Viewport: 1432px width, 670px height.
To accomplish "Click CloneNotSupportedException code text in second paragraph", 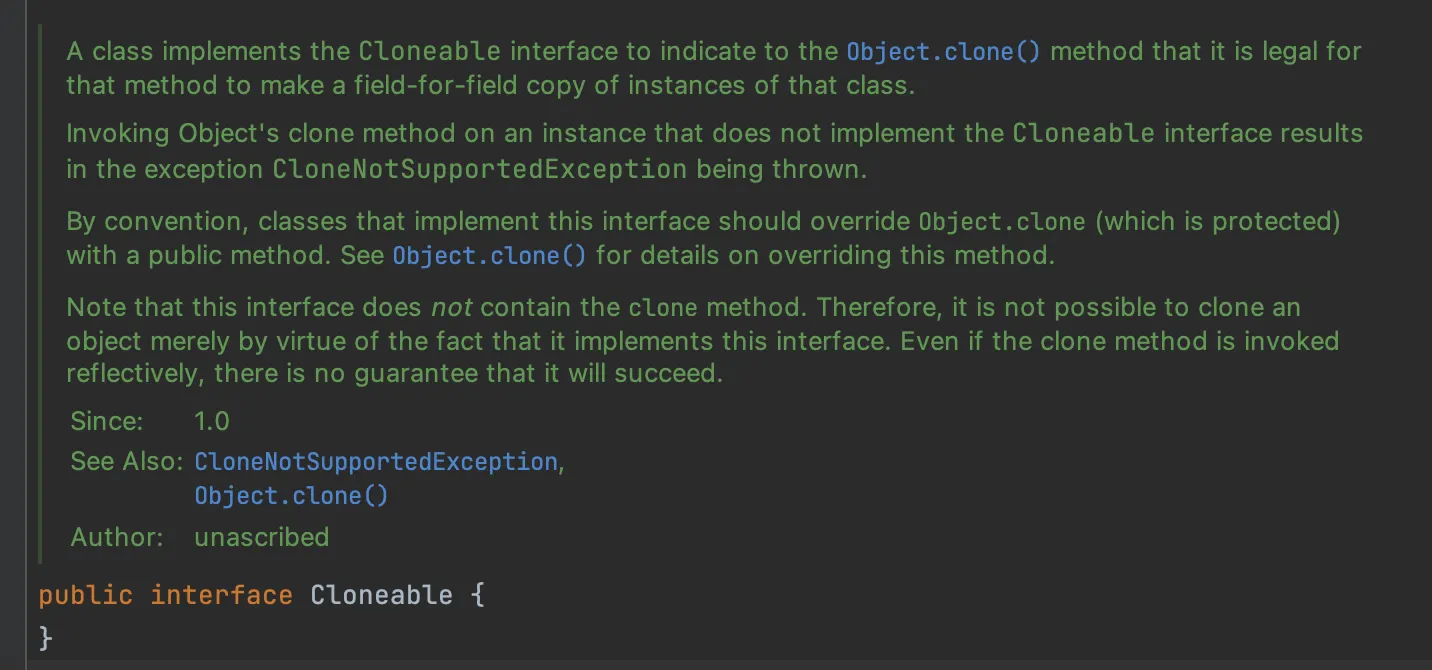I will [x=480, y=170].
